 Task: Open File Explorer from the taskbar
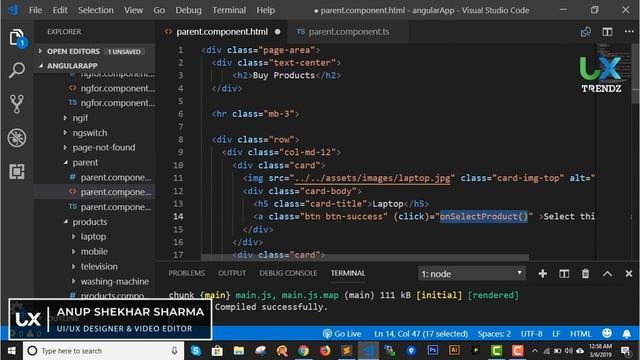pyautogui.click(x=239, y=351)
